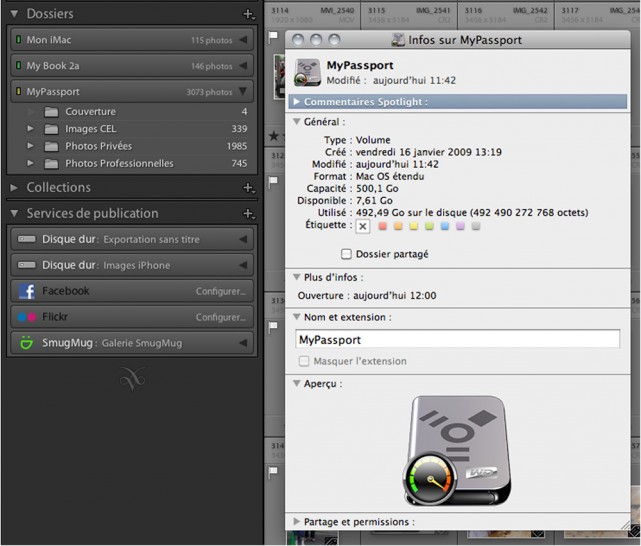Click the Couverture folder icon
The width and height of the screenshot is (641, 546).
tap(51, 112)
